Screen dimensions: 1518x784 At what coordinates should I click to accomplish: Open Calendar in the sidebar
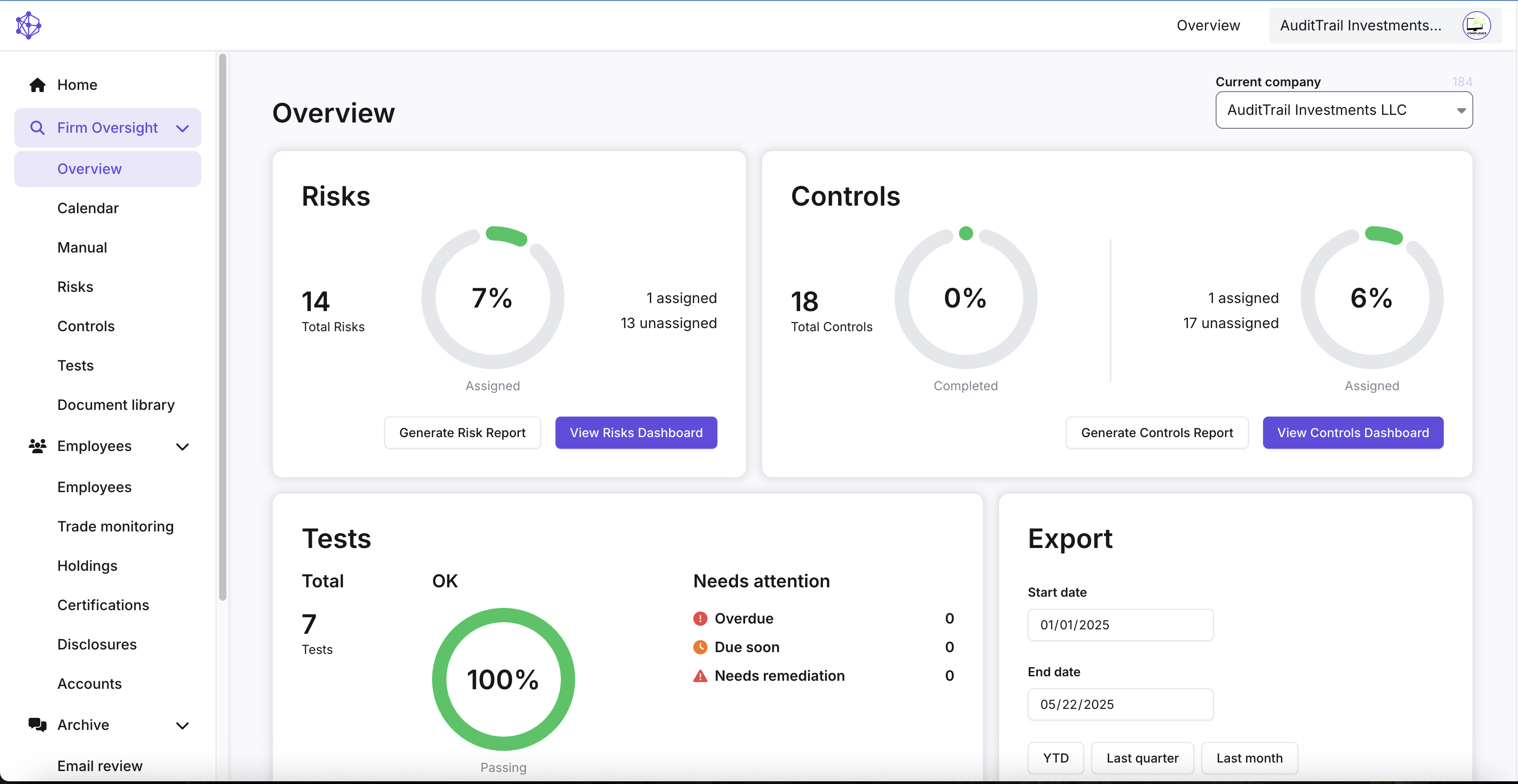(x=88, y=208)
